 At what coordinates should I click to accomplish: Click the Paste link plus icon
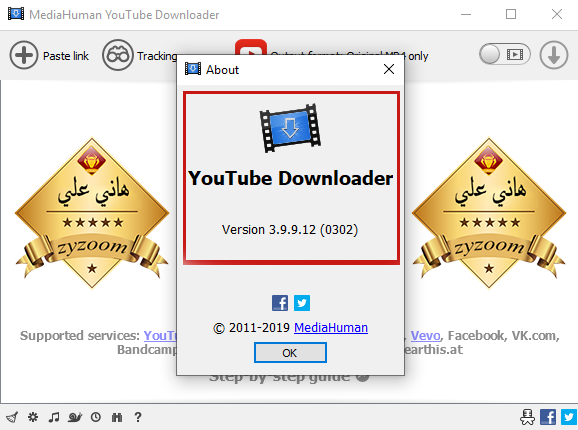[x=24, y=55]
